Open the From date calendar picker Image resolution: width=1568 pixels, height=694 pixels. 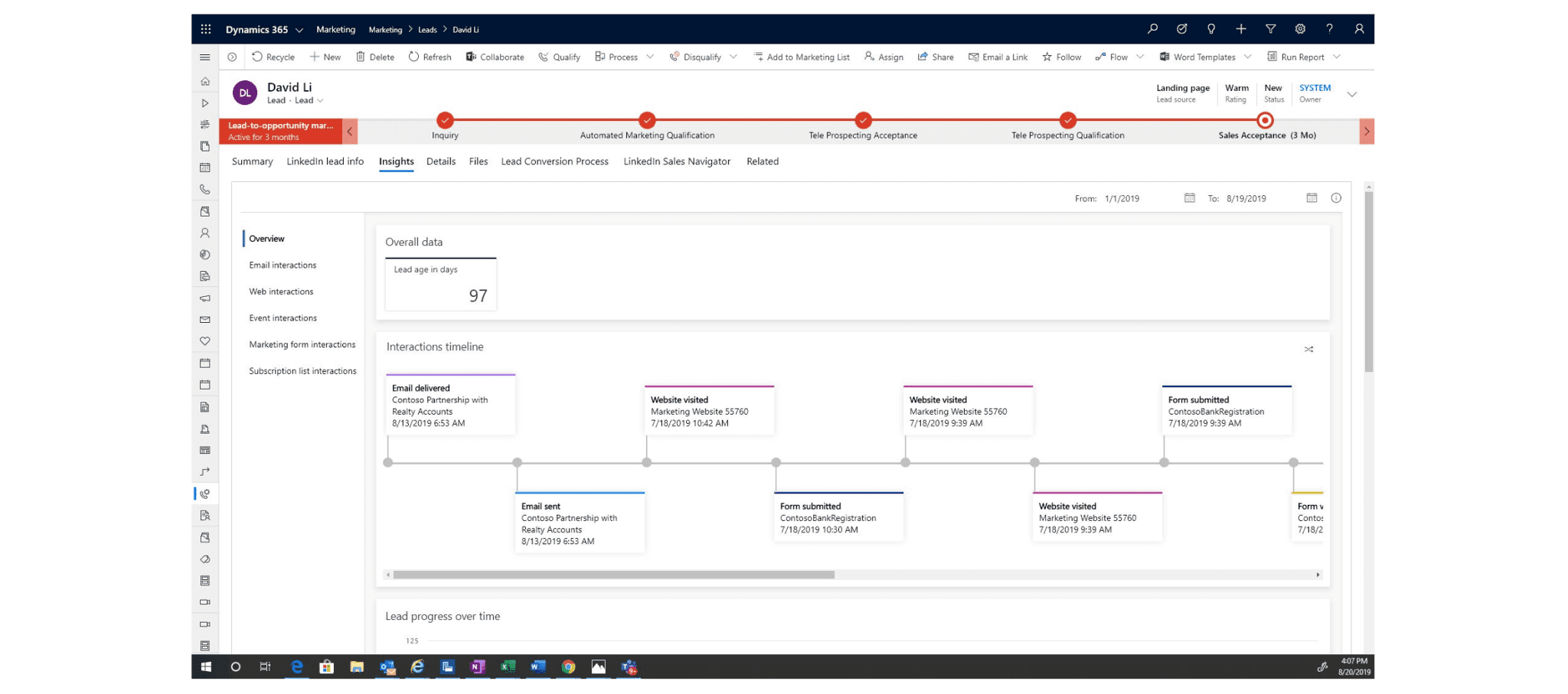[x=1190, y=198]
